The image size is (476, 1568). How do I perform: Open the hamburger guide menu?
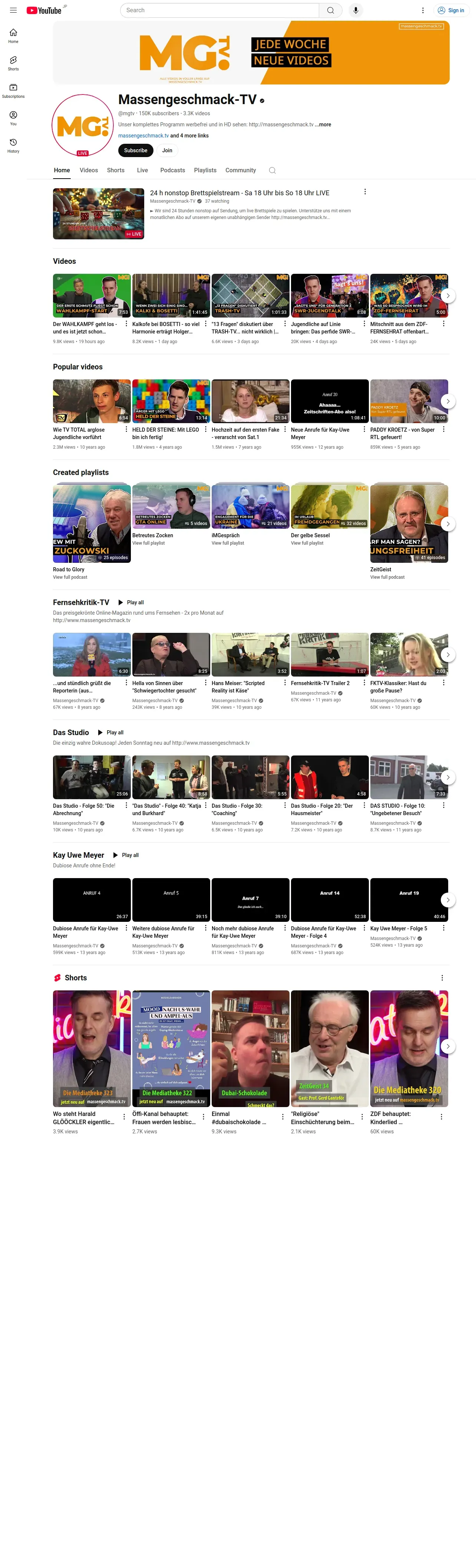13,10
